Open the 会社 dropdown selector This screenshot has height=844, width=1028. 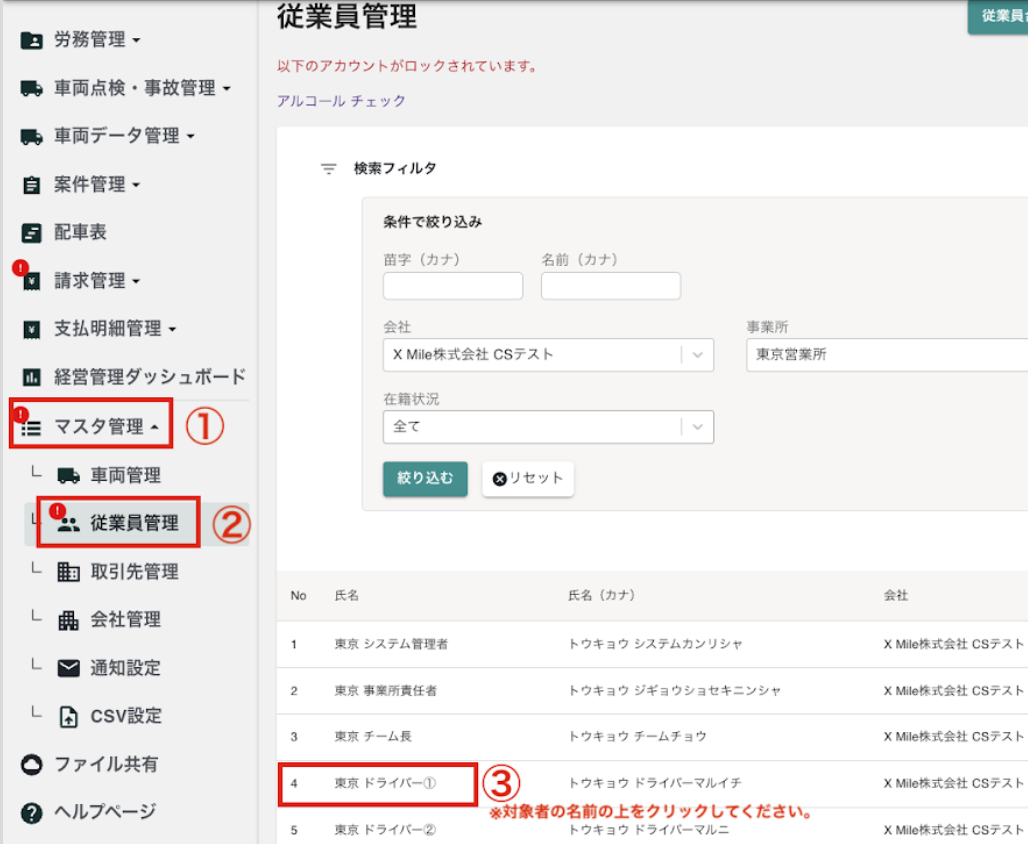point(547,355)
